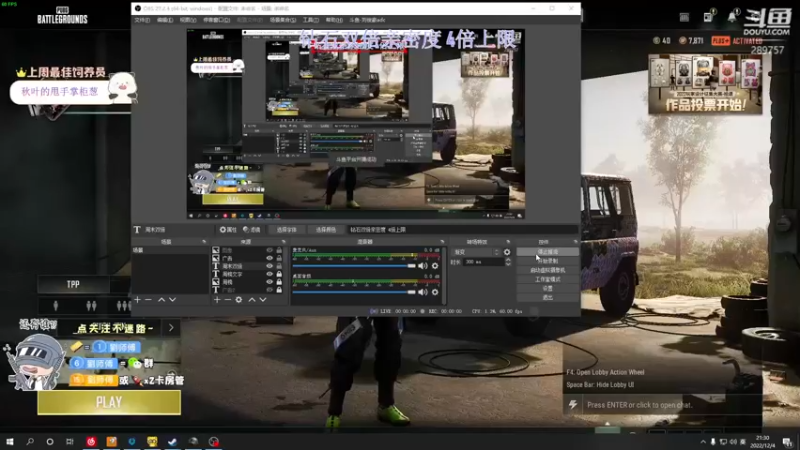This screenshot has height=450, width=800.
Task: Open the scene transition dropdown
Action: pyautogui.click(x=476, y=252)
